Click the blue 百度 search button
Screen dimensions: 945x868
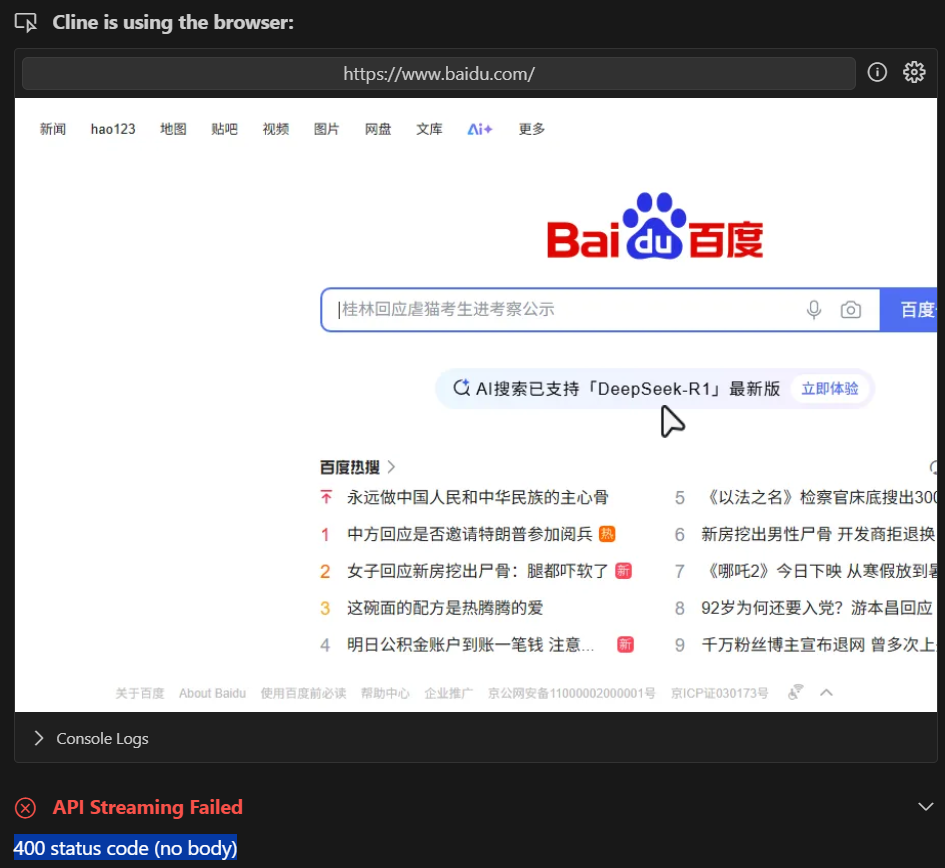point(909,310)
